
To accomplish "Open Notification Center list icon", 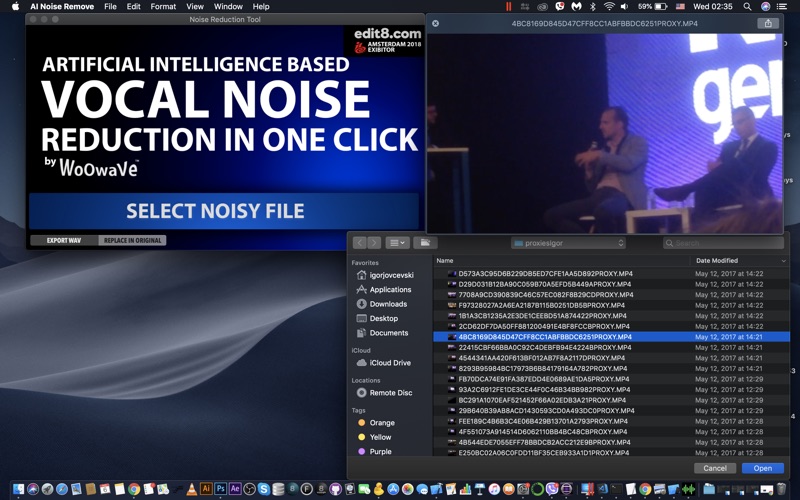I will 782,7.
